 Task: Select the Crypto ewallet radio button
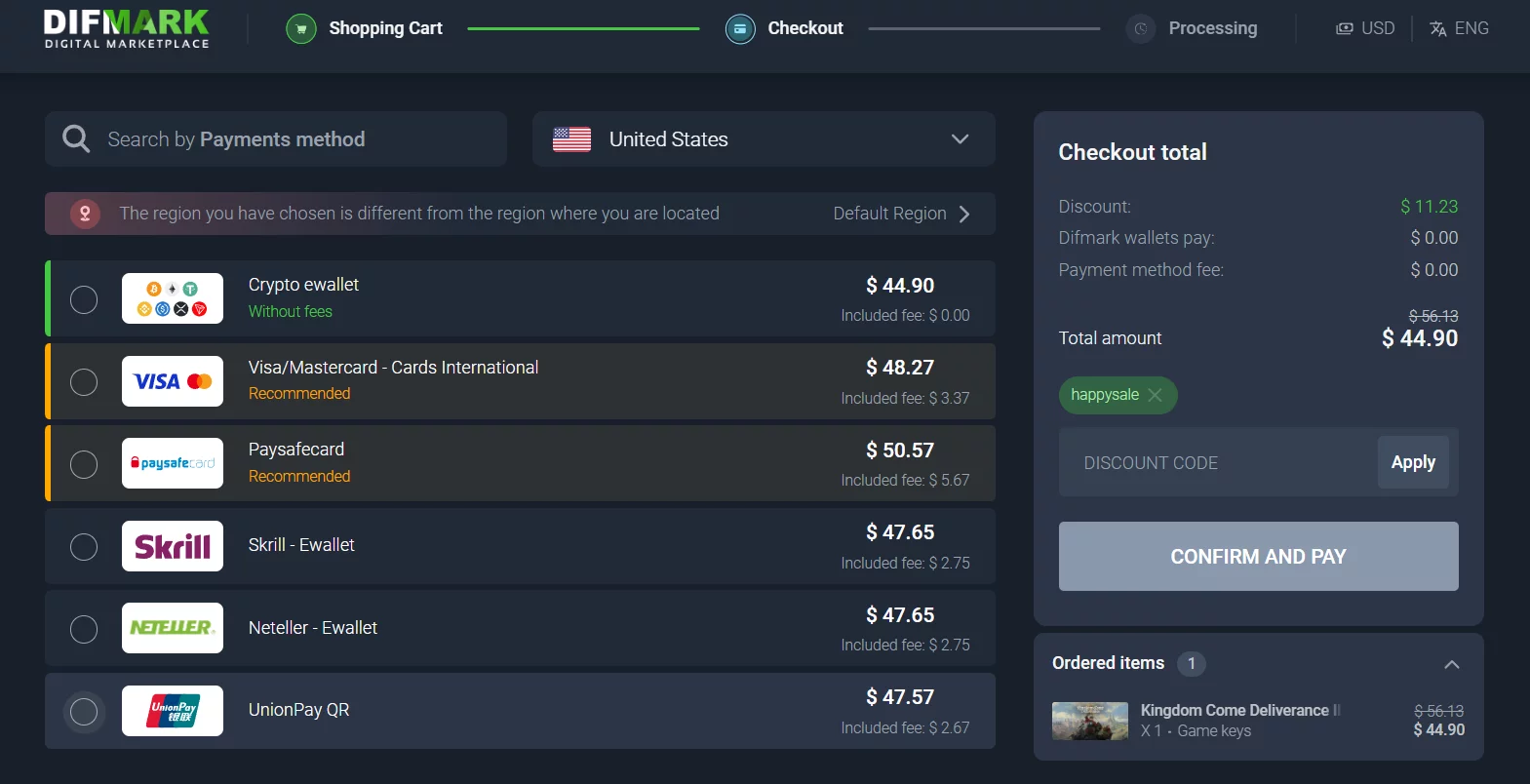coord(84,299)
